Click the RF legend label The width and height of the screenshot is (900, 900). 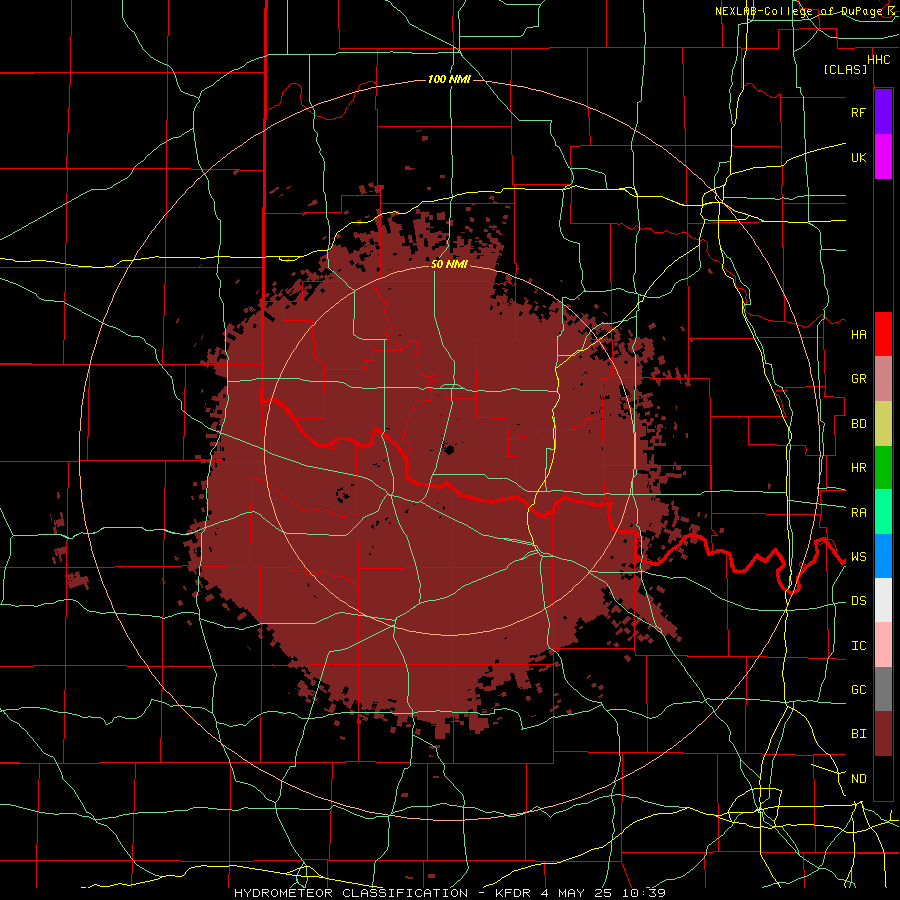pyautogui.click(x=858, y=112)
